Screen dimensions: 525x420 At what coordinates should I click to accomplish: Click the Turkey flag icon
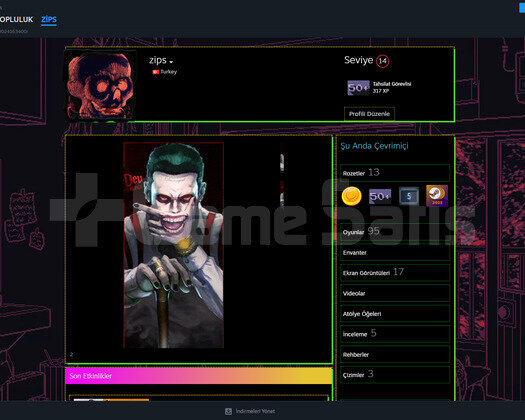coord(155,72)
